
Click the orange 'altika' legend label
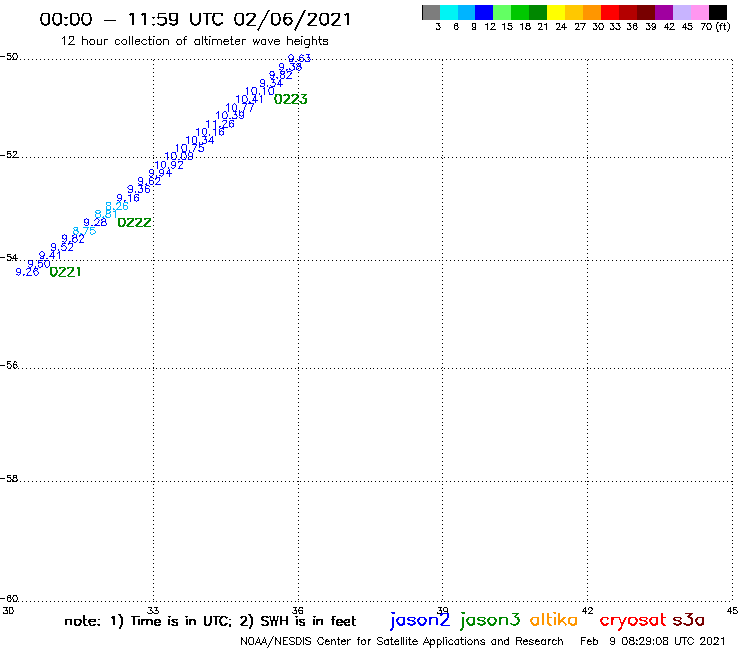coord(554,619)
